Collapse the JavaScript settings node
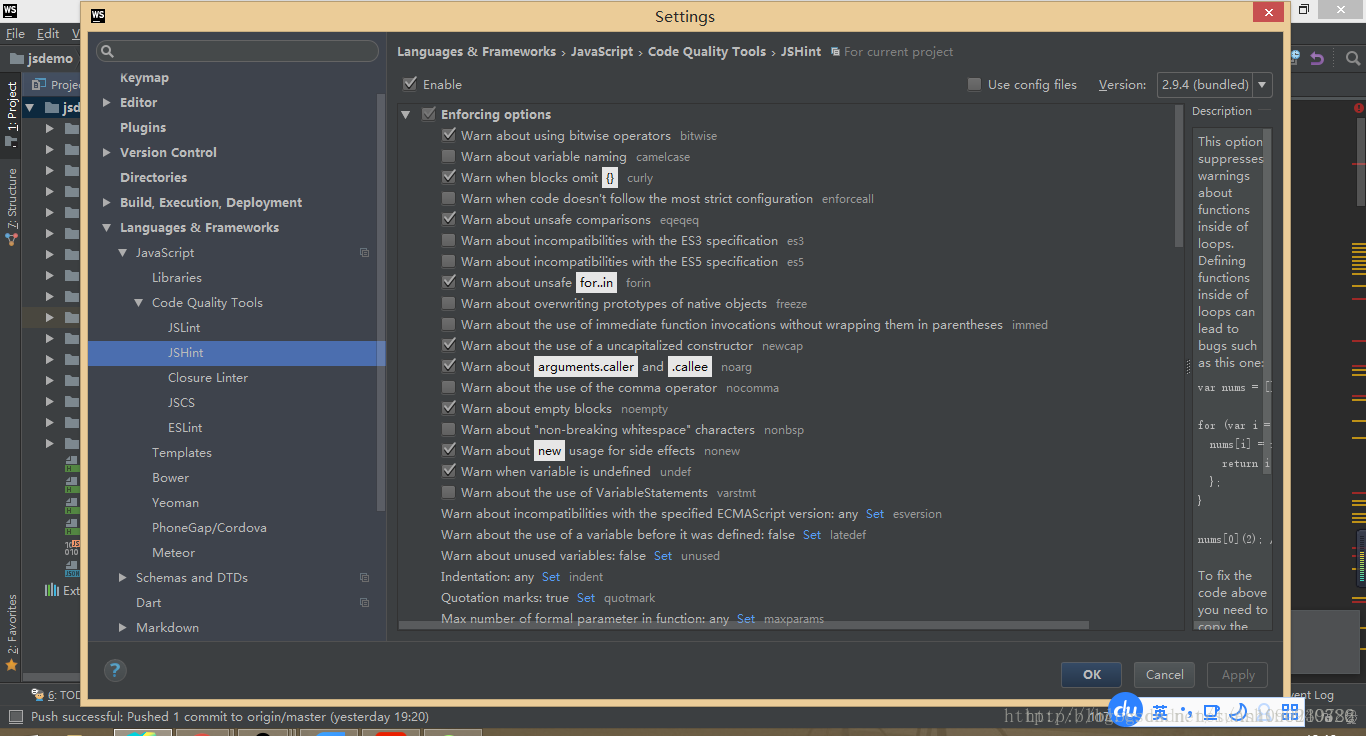1366x736 pixels. [123, 253]
